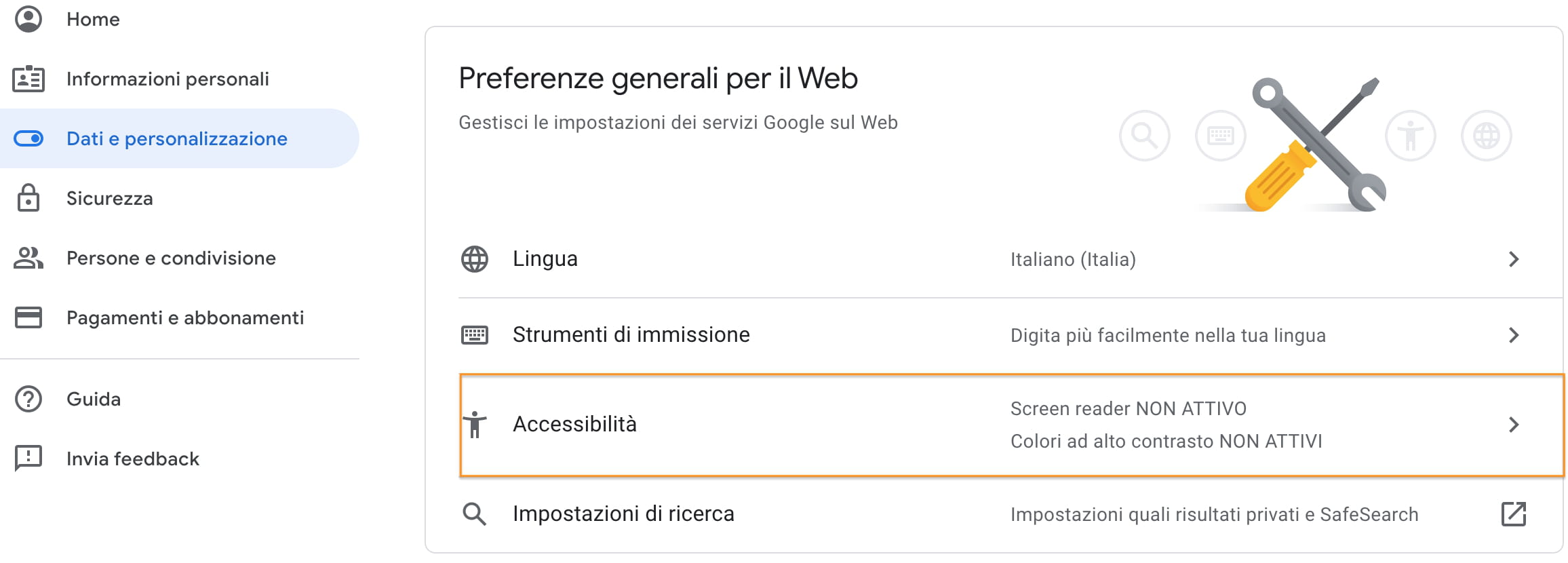Image resolution: width=1568 pixels, height=563 pixels.
Task: Click the Guida question mark icon
Action: tap(28, 399)
